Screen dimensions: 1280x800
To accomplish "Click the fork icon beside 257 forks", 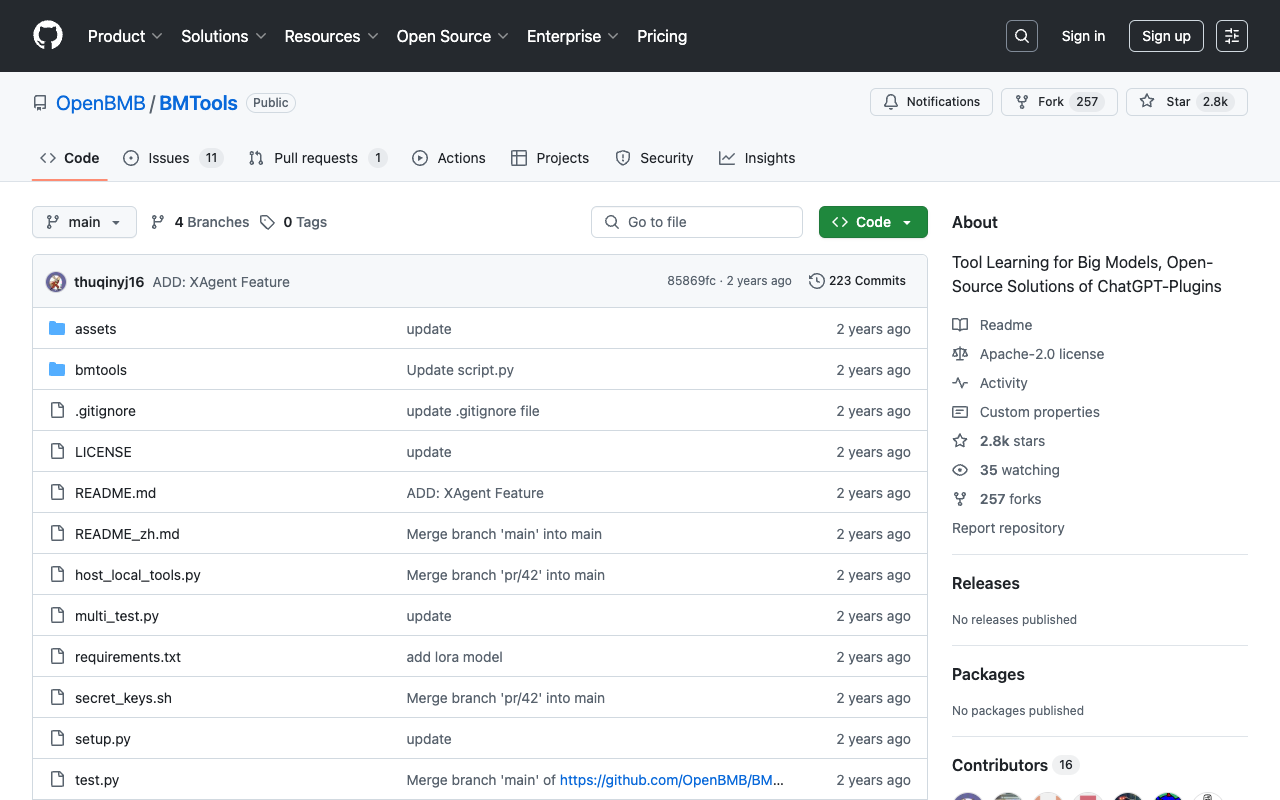I will pyautogui.click(x=960, y=499).
